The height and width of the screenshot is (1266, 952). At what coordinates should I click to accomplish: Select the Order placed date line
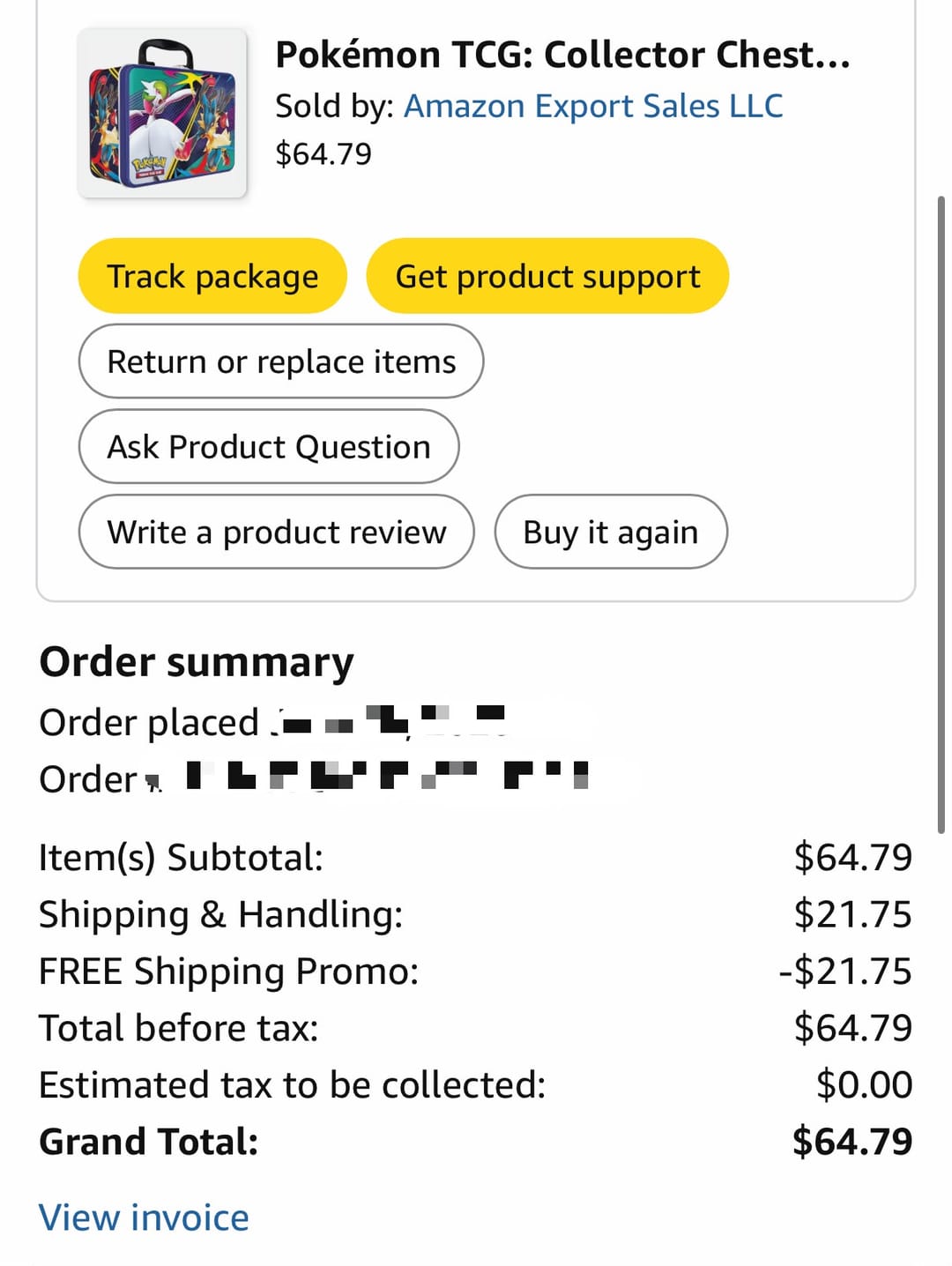coord(272,722)
